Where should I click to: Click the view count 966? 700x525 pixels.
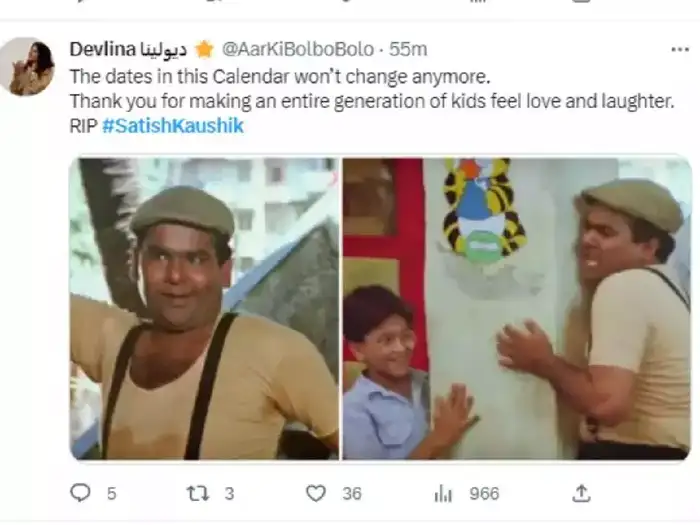[484, 493]
